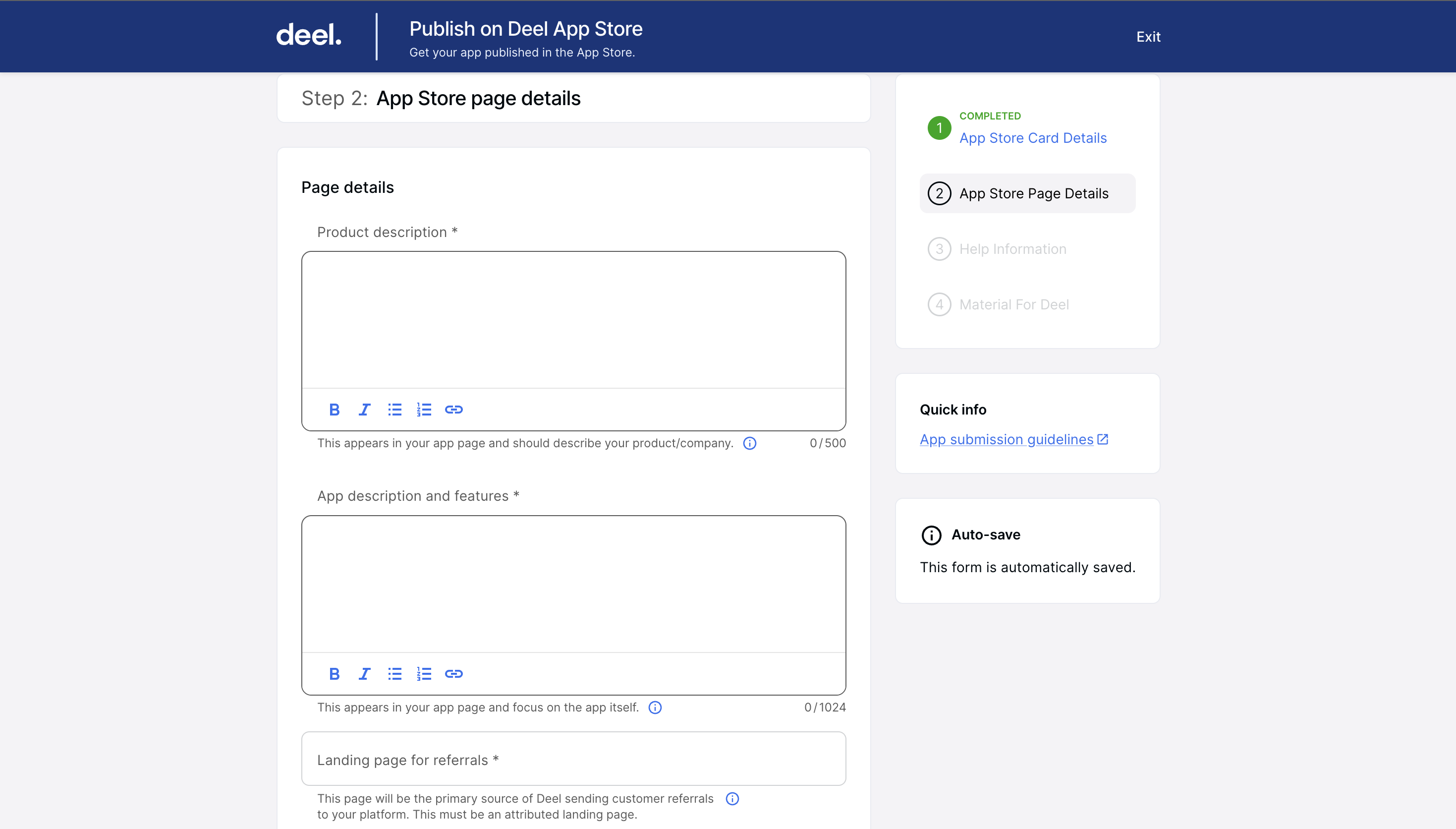1456x829 pixels.
Task: Click the green step 1 completed circle
Action: (939, 128)
